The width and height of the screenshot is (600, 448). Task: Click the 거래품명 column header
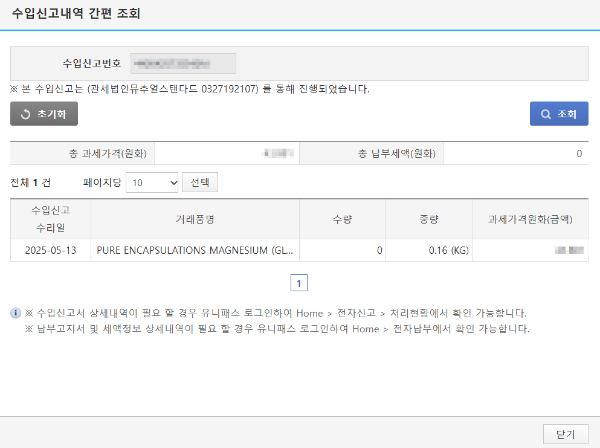click(x=195, y=219)
